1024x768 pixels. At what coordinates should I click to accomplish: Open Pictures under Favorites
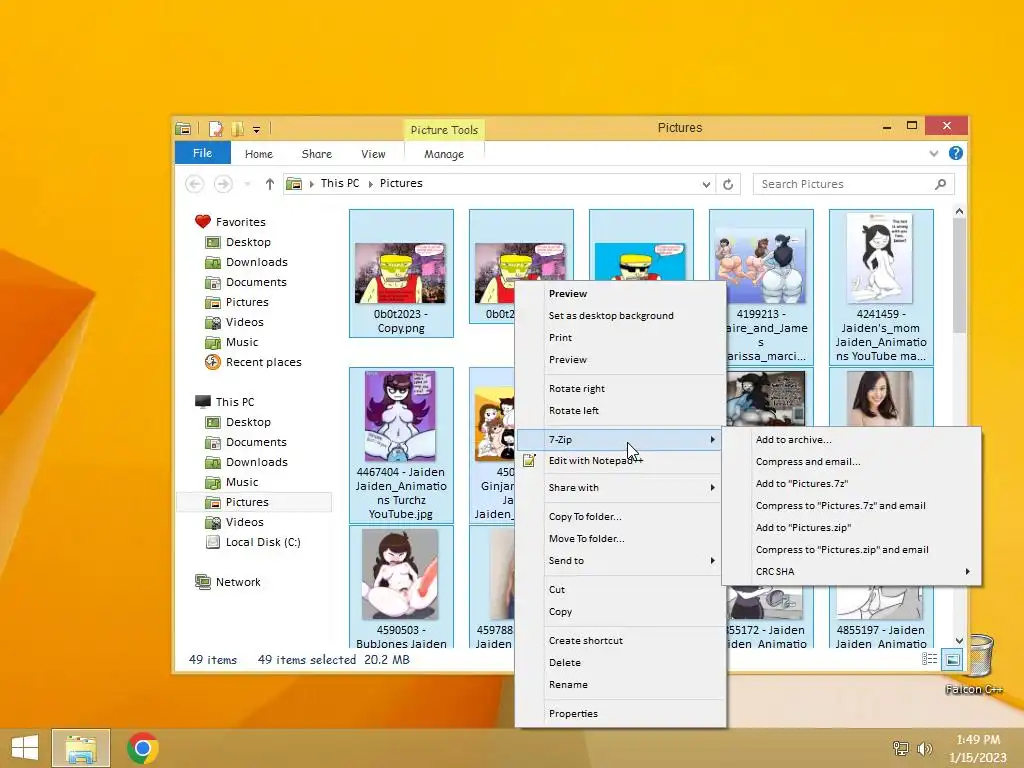(236, 302)
